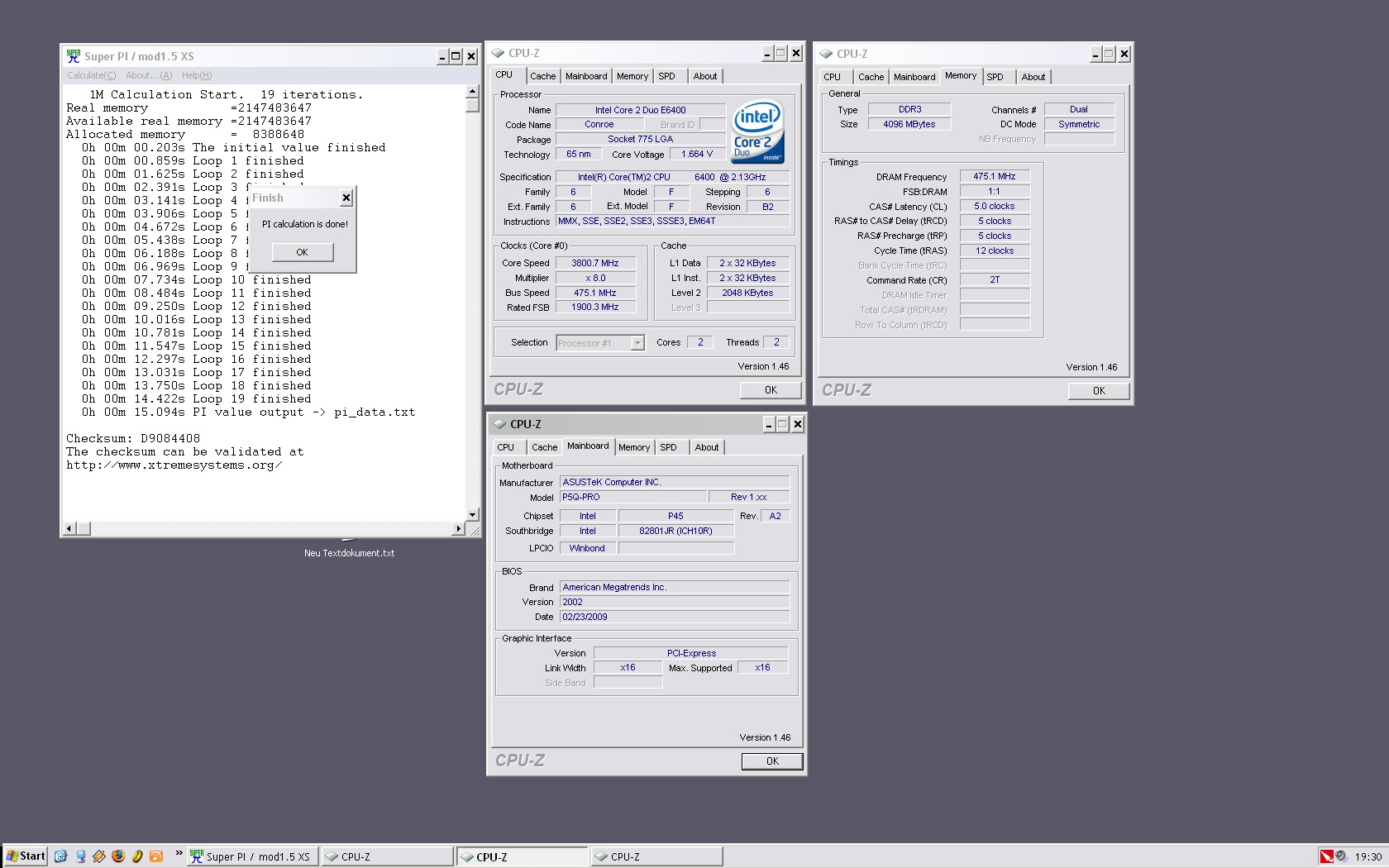The height and width of the screenshot is (868, 1389).
Task: Open the About menu in Super PI
Action: point(149,75)
